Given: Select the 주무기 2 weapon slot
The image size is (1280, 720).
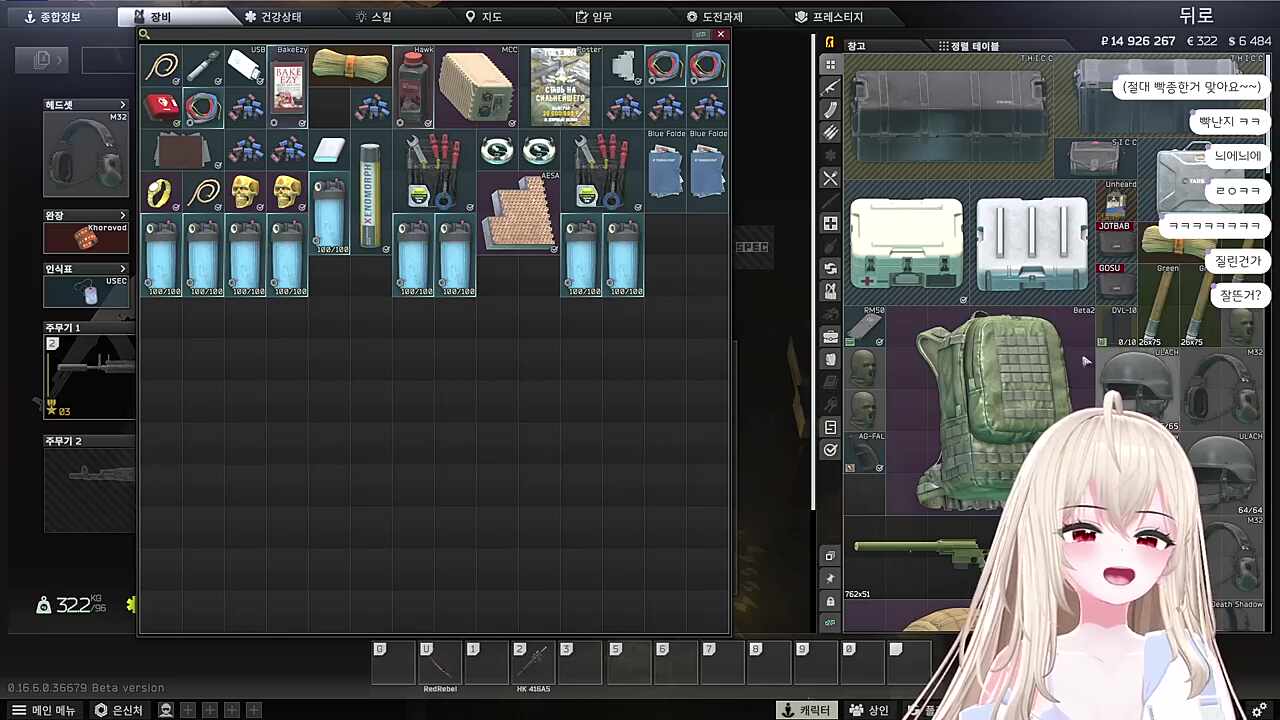Looking at the screenshot, I should pyautogui.click(x=89, y=490).
